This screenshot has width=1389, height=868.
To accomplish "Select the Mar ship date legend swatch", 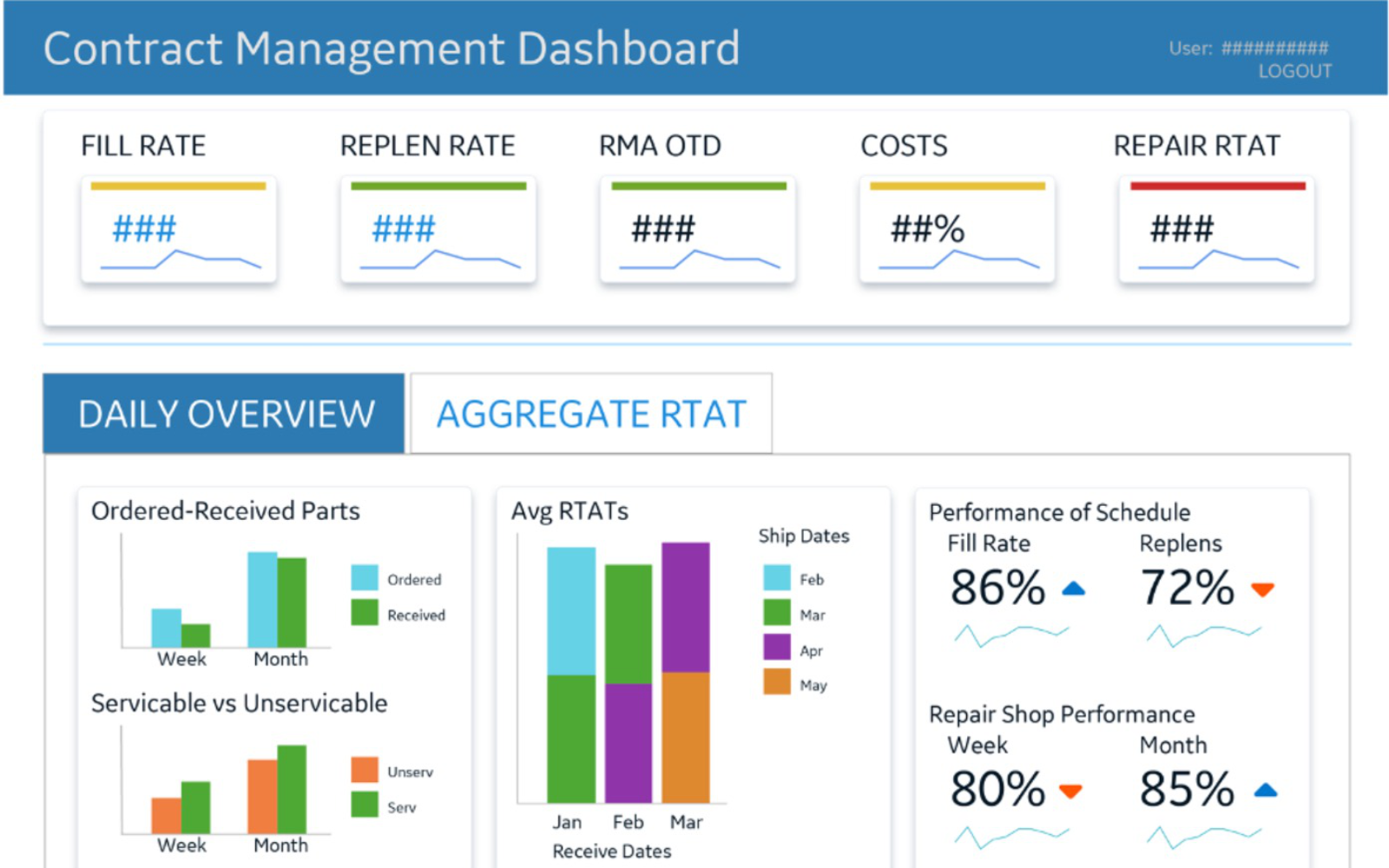I will pos(777,613).
